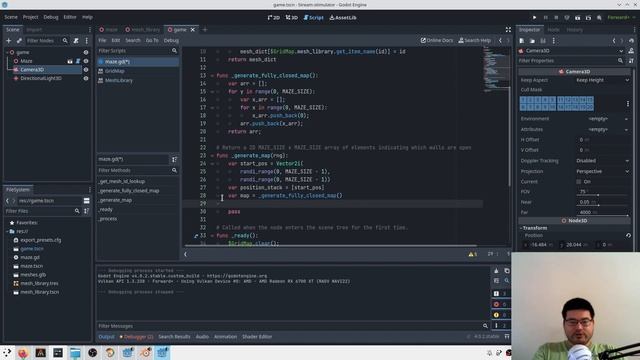Open Projection dropdown
640x360 pixels.
602,171
